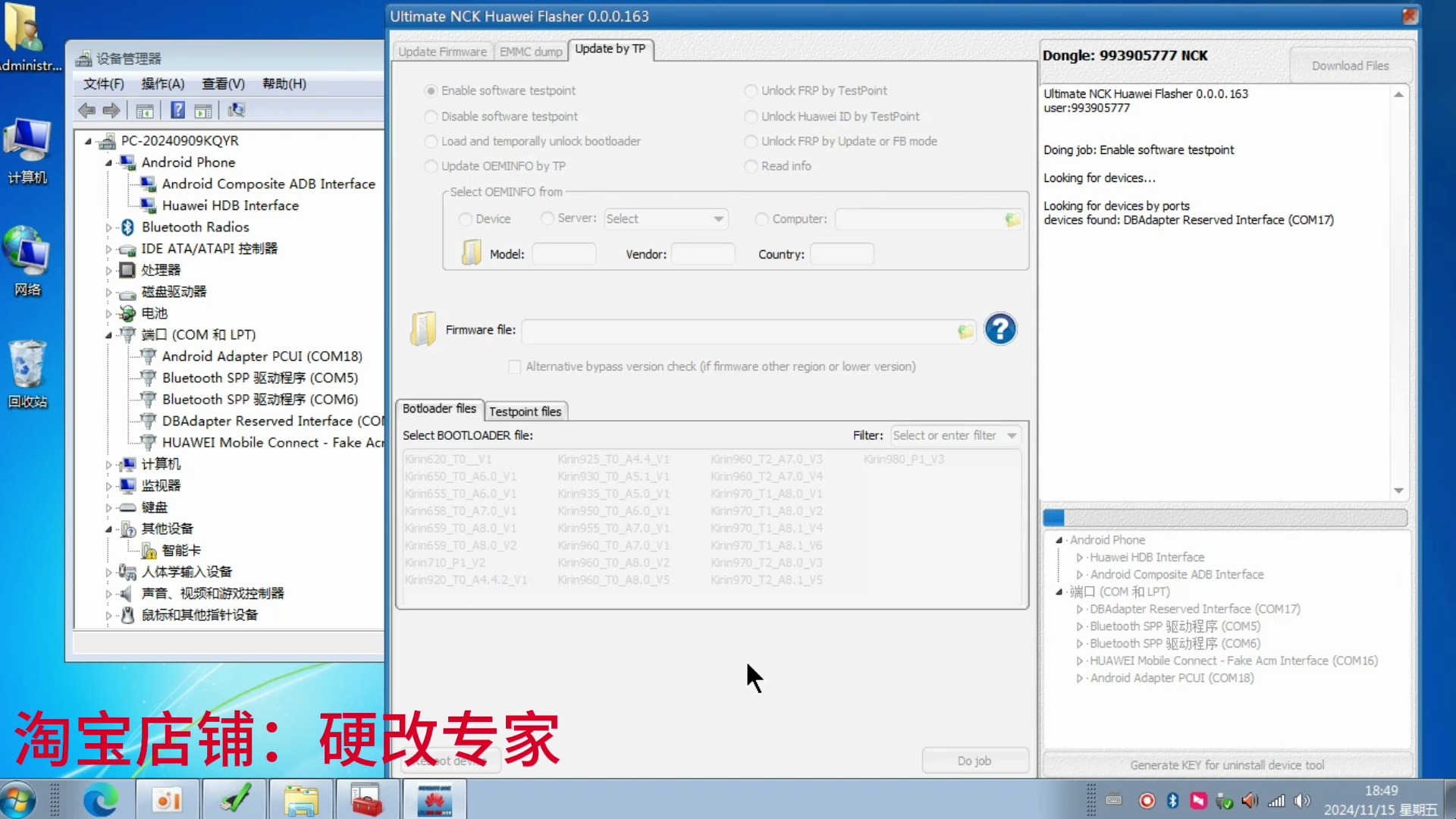Viewport: 1456px width, 819px height.
Task: Open the 查看(V) menu
Action: pos(223,84)
